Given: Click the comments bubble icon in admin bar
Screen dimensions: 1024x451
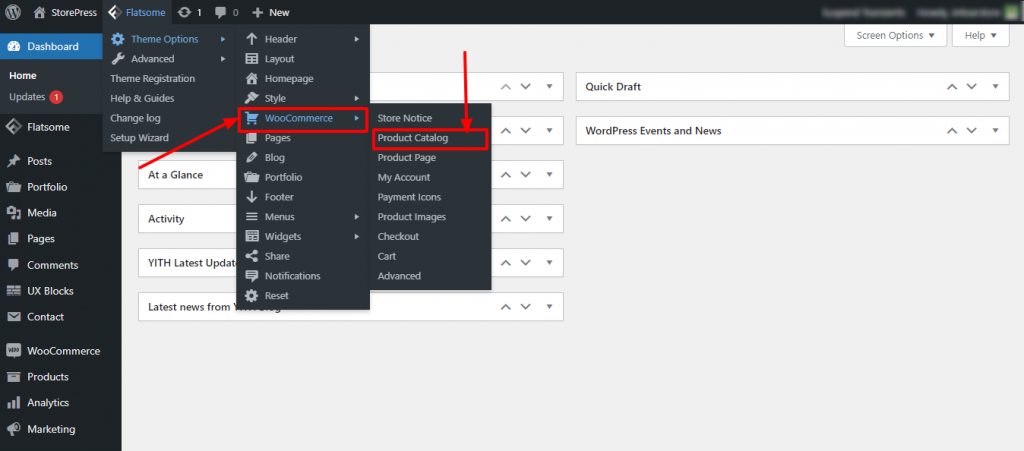Looking at the screenshot, I should (x=221, y=12).
